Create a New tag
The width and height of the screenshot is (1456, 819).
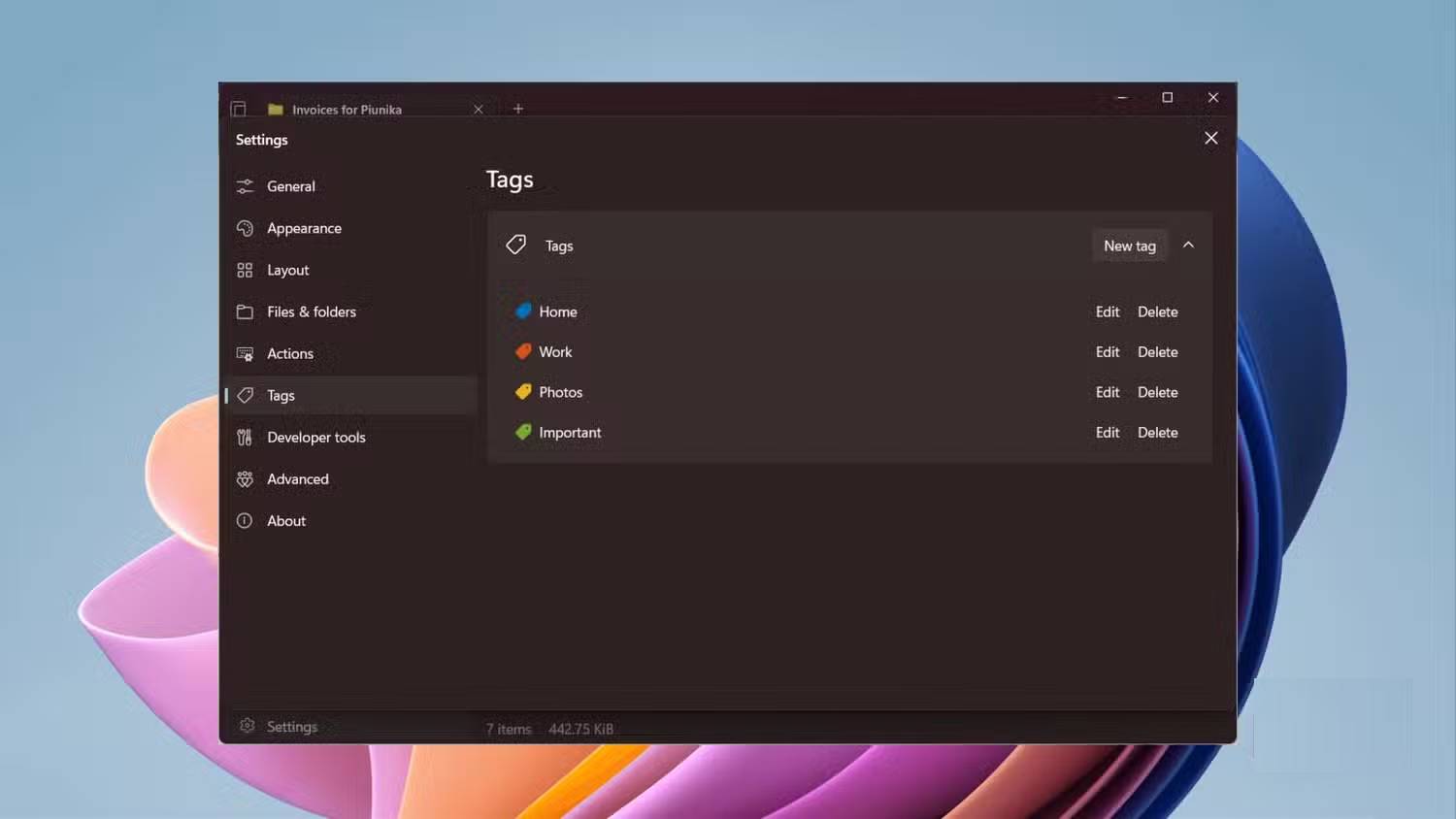[x=1129, y=246]
